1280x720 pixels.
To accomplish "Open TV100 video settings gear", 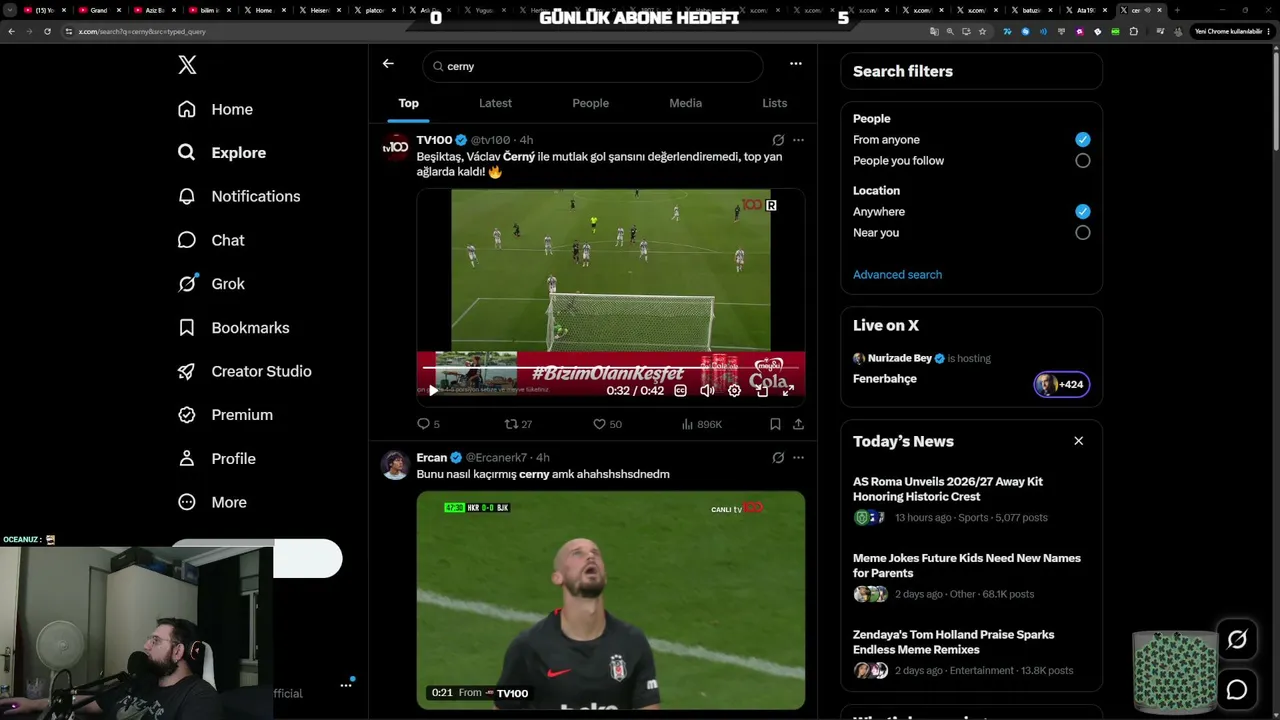I will coord(734,391).
